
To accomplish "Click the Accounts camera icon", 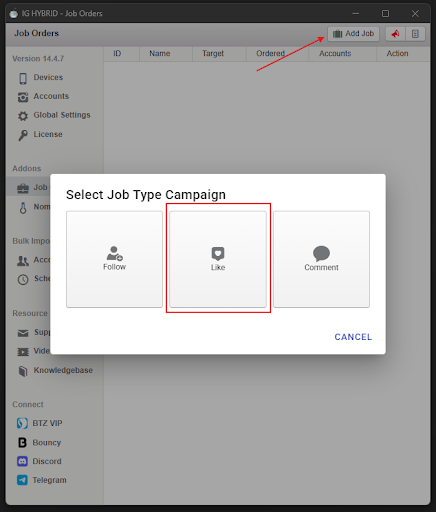I will [x=23, y=97].
